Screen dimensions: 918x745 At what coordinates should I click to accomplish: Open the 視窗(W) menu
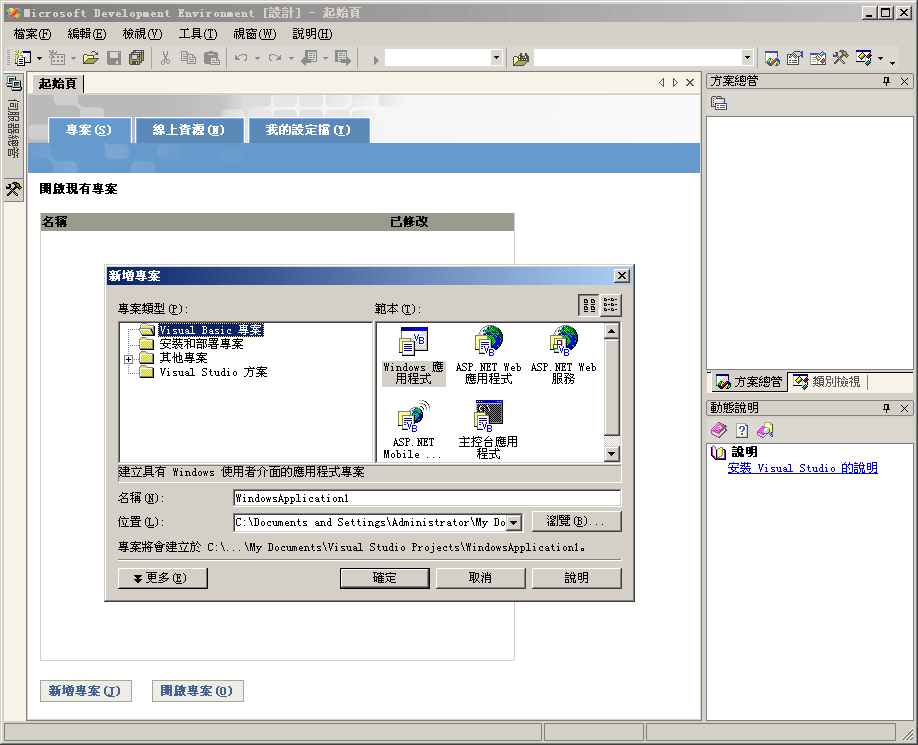click(x=255, y=34)
